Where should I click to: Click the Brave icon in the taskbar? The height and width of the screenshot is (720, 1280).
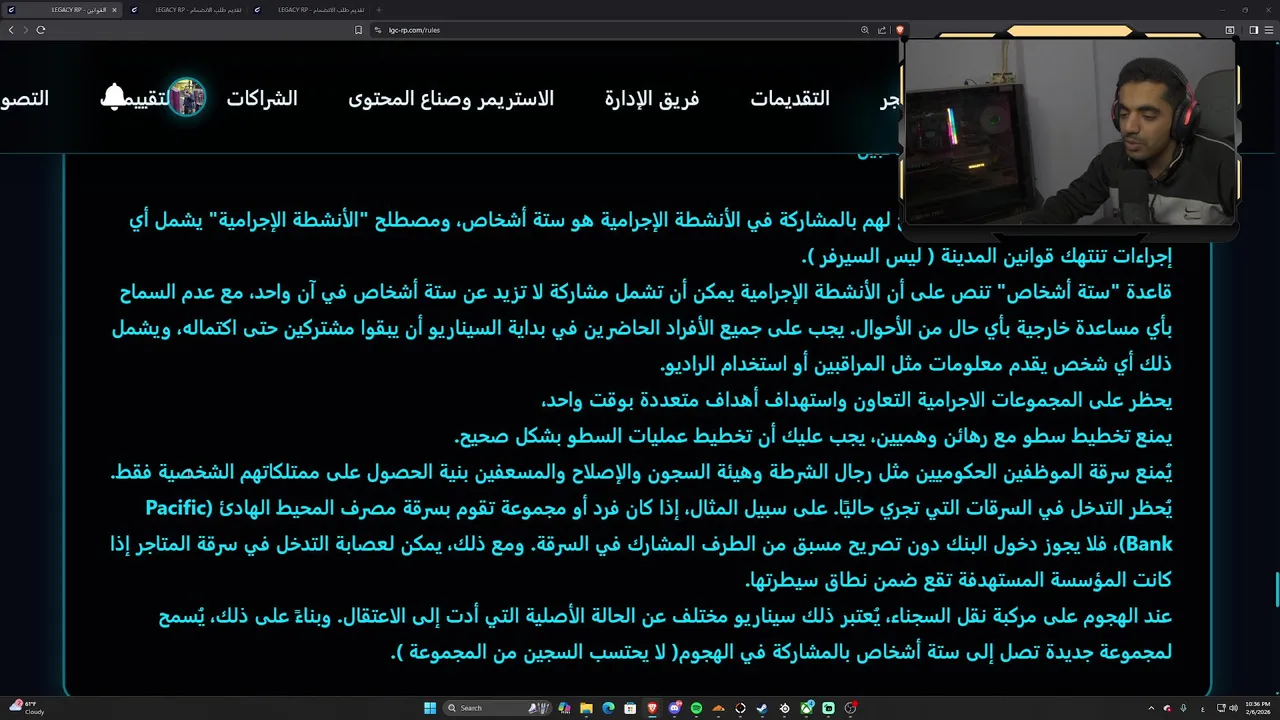(653, 708)
